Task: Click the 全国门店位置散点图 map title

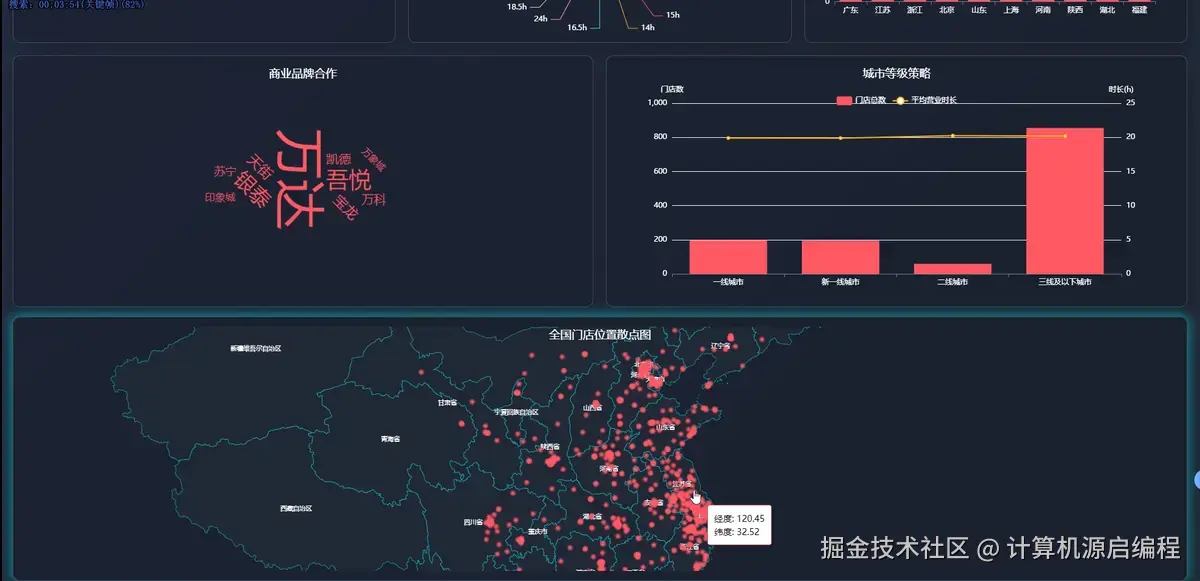Action: point(600,335)
